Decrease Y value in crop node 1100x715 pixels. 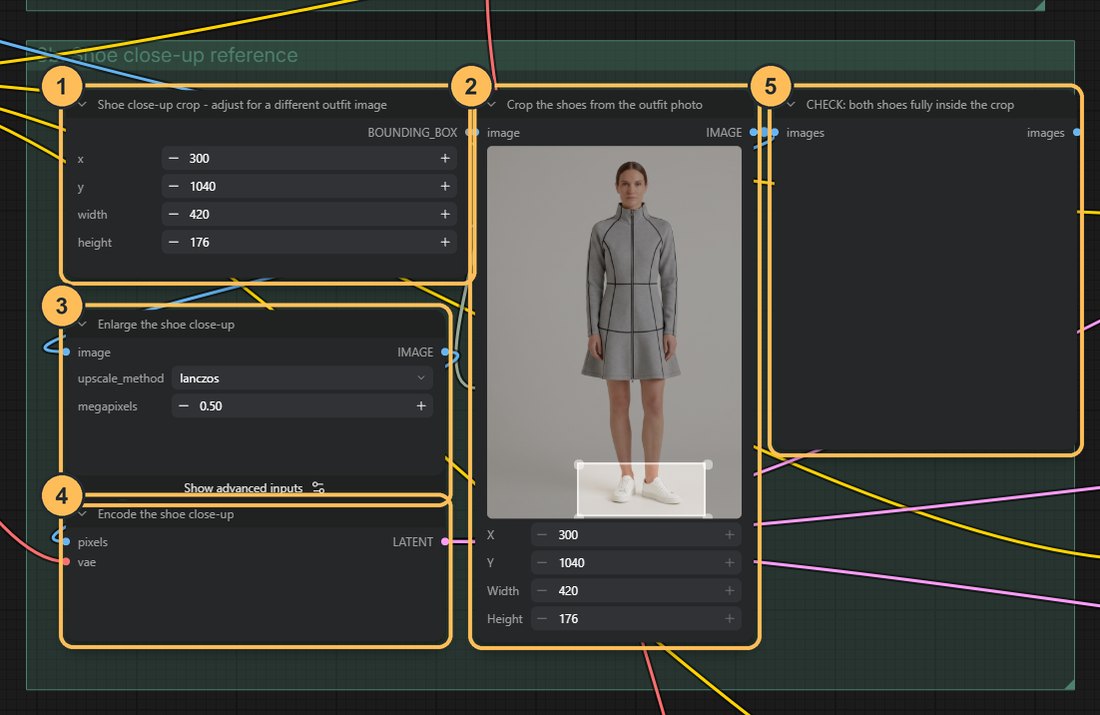point(542,563)
